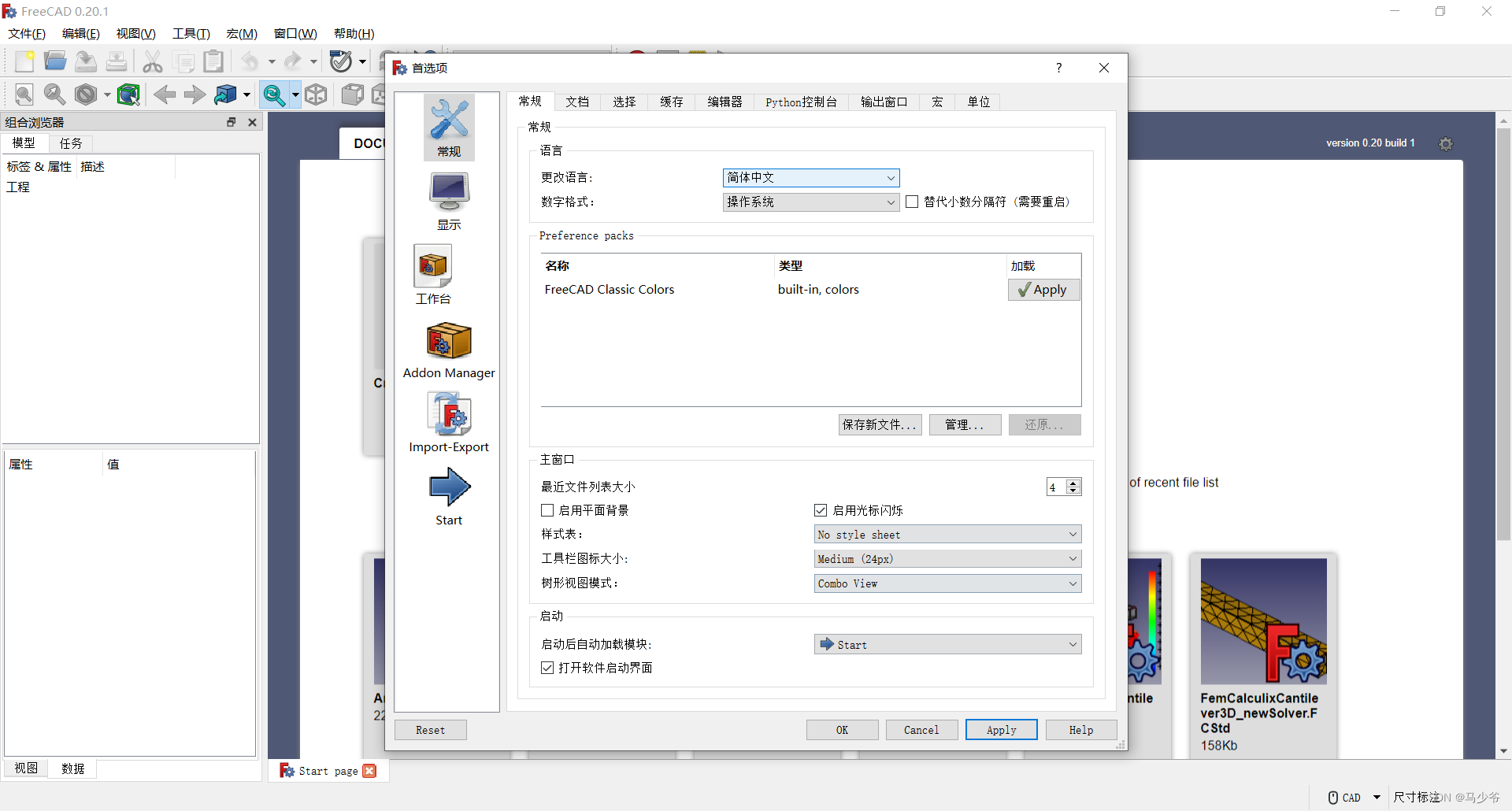
Task: Open the Import-Export preferences category
Action: [449, 423]
